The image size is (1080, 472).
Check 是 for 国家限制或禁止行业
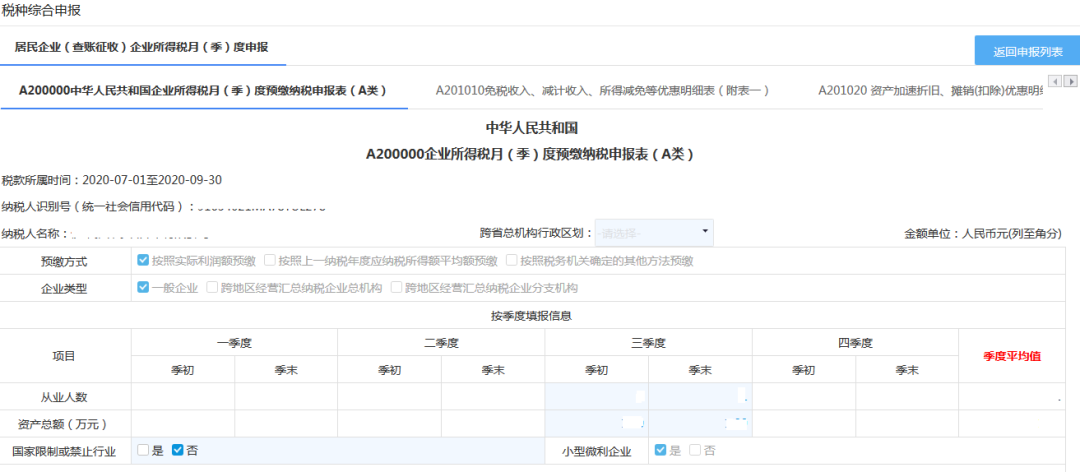tap(143, 450)
